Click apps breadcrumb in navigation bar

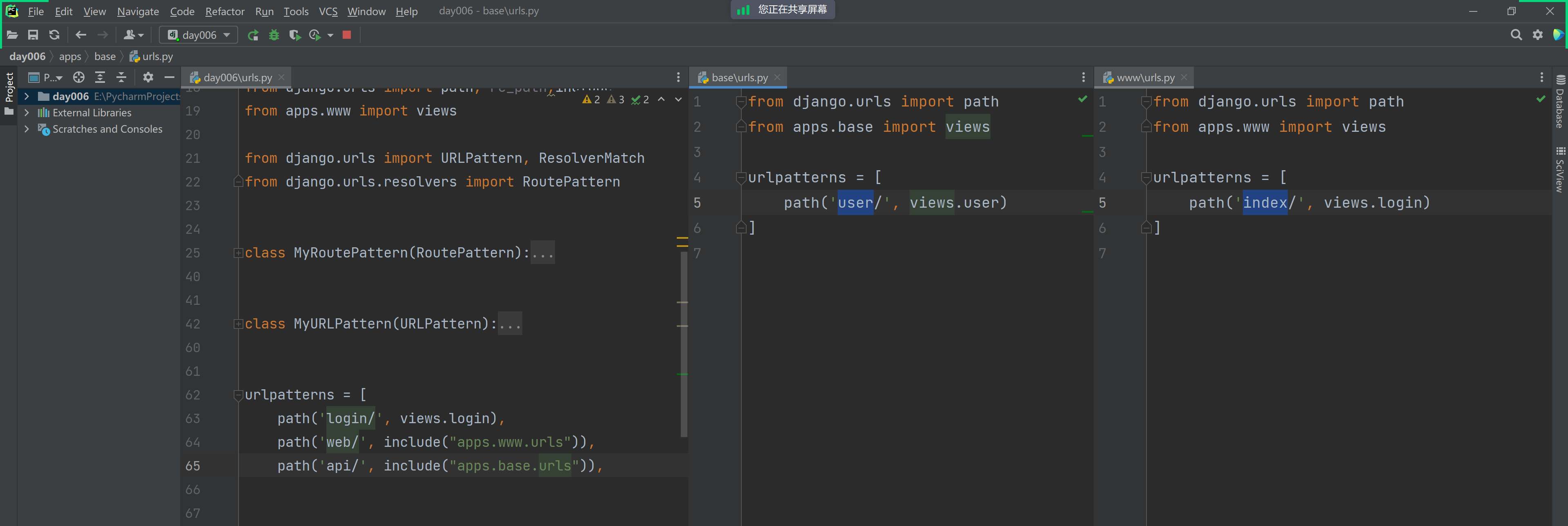70,57
